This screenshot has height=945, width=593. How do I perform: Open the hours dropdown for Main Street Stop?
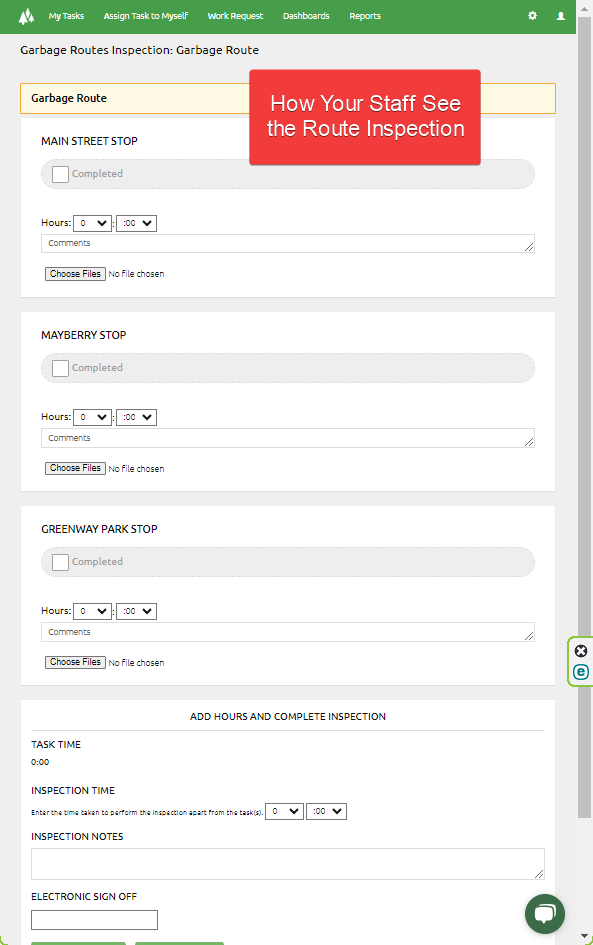(92, 222)
